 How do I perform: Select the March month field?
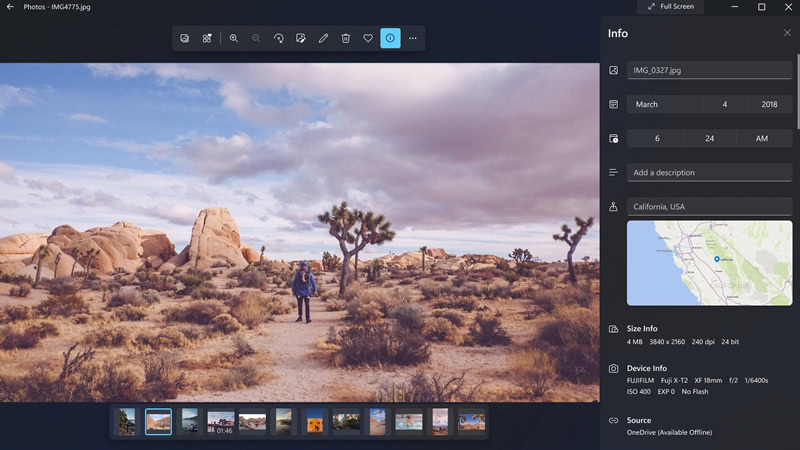tap(664, 104)
